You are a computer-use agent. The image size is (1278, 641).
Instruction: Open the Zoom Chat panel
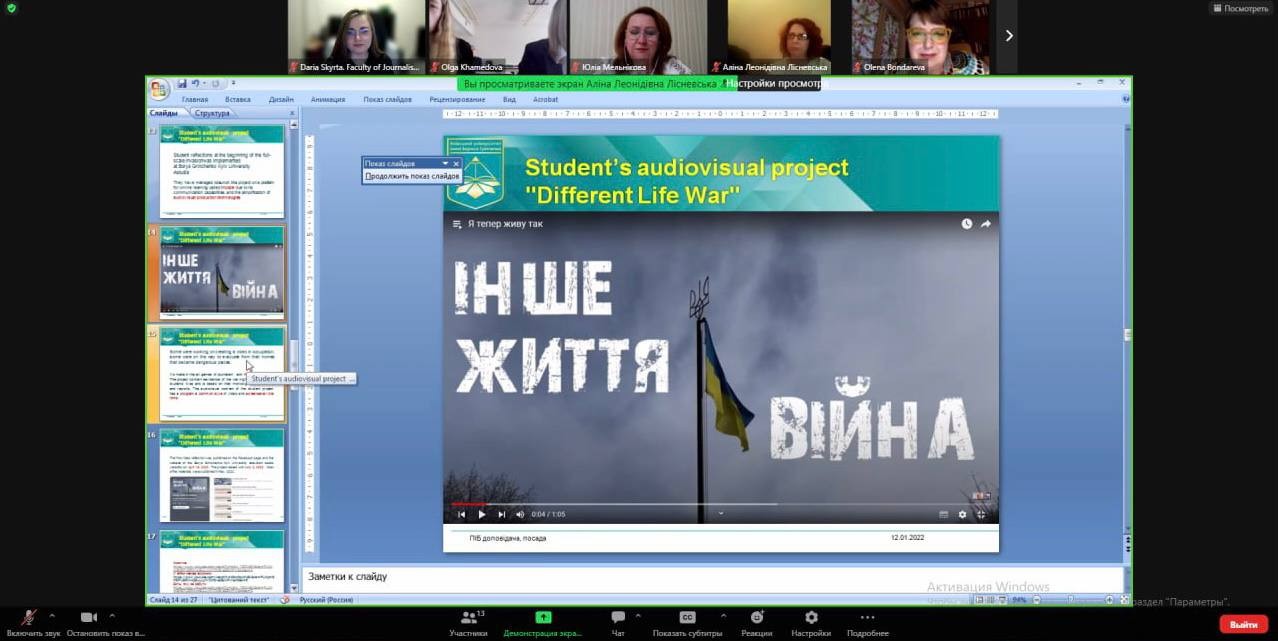618,618
